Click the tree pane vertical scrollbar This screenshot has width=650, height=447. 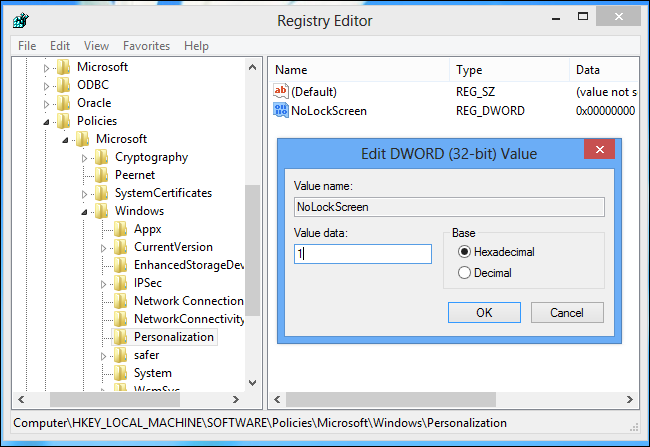[252, 250]
